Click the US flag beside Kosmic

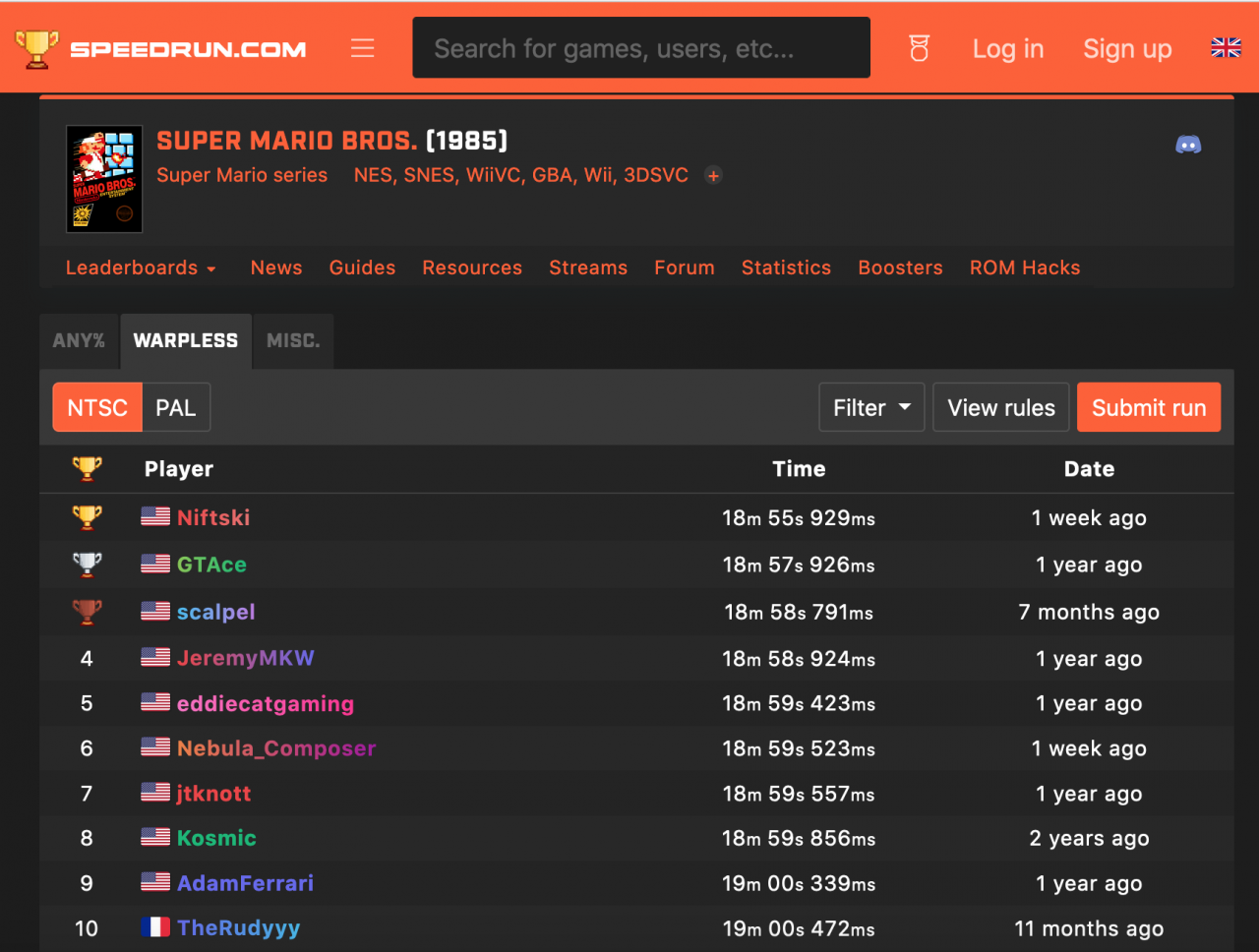[155, 837]
